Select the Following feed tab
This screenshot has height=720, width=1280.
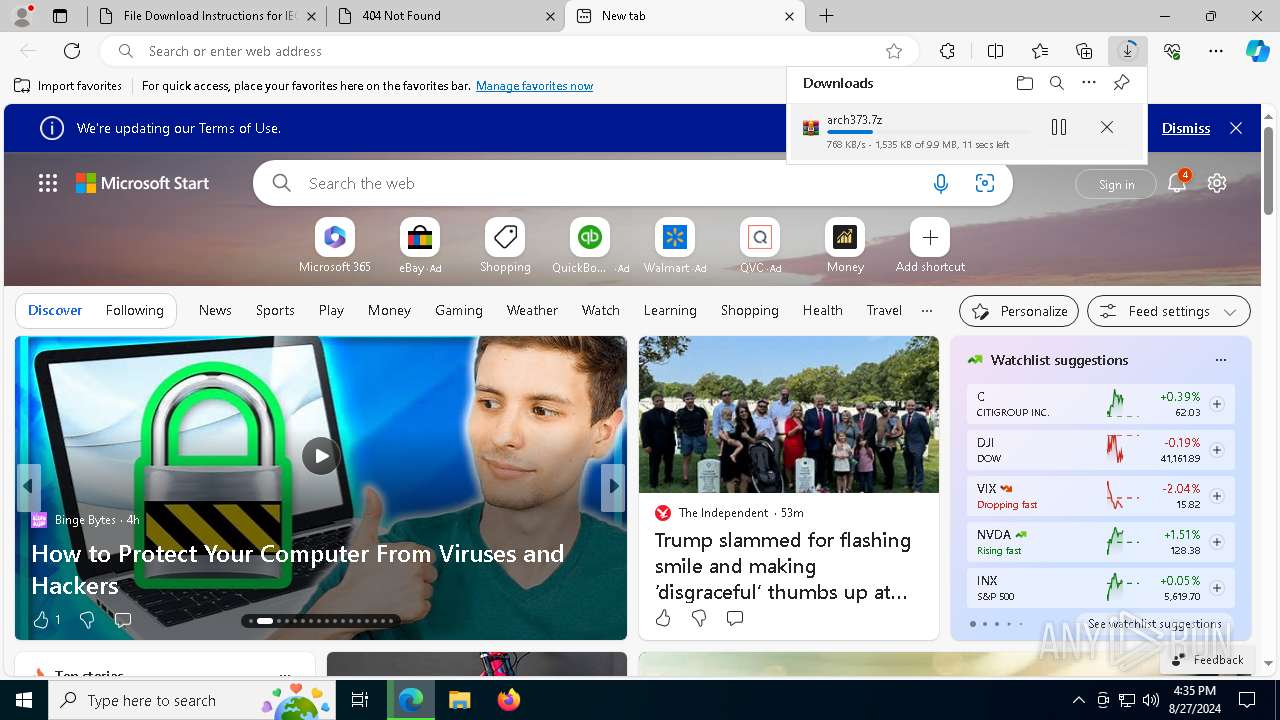(x=134, y=310)
